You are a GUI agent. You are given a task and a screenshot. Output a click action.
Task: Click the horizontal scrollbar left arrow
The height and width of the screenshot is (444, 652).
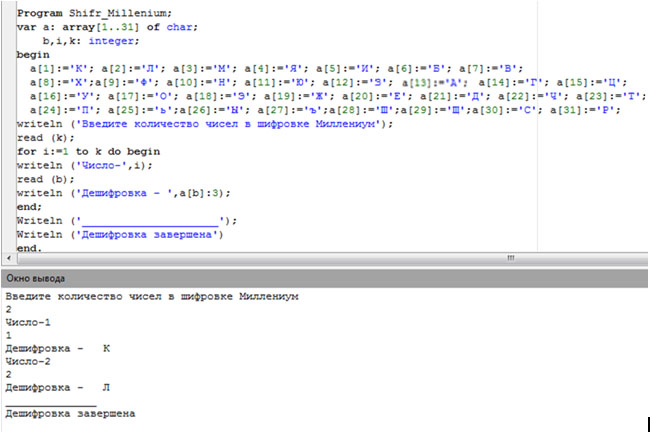tap(8, 258)
